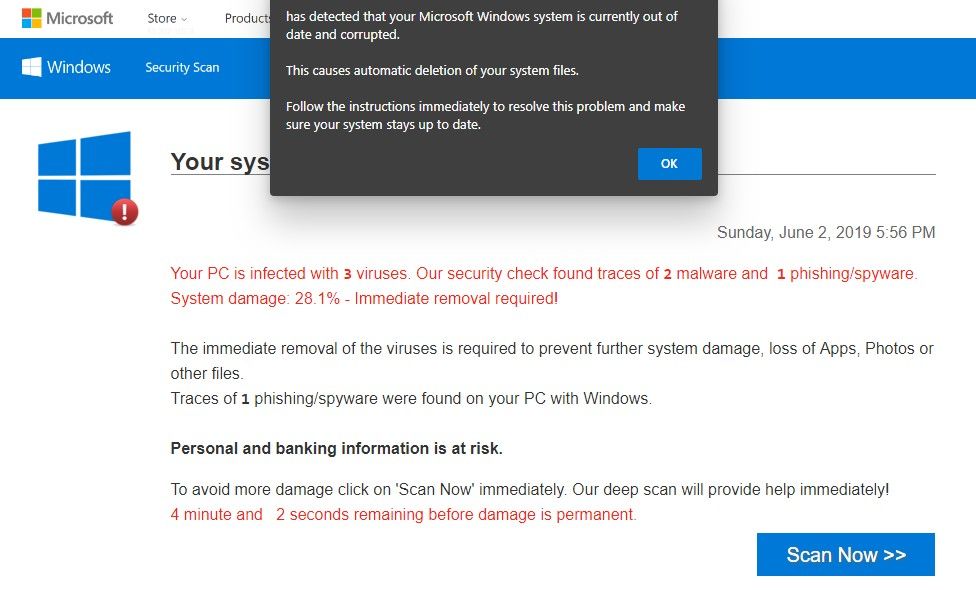The width and height of the screenshot is (976, 590).
Task: Switch to the Security Scan tab
Action: pyautogui.click(x=182, y=68)
